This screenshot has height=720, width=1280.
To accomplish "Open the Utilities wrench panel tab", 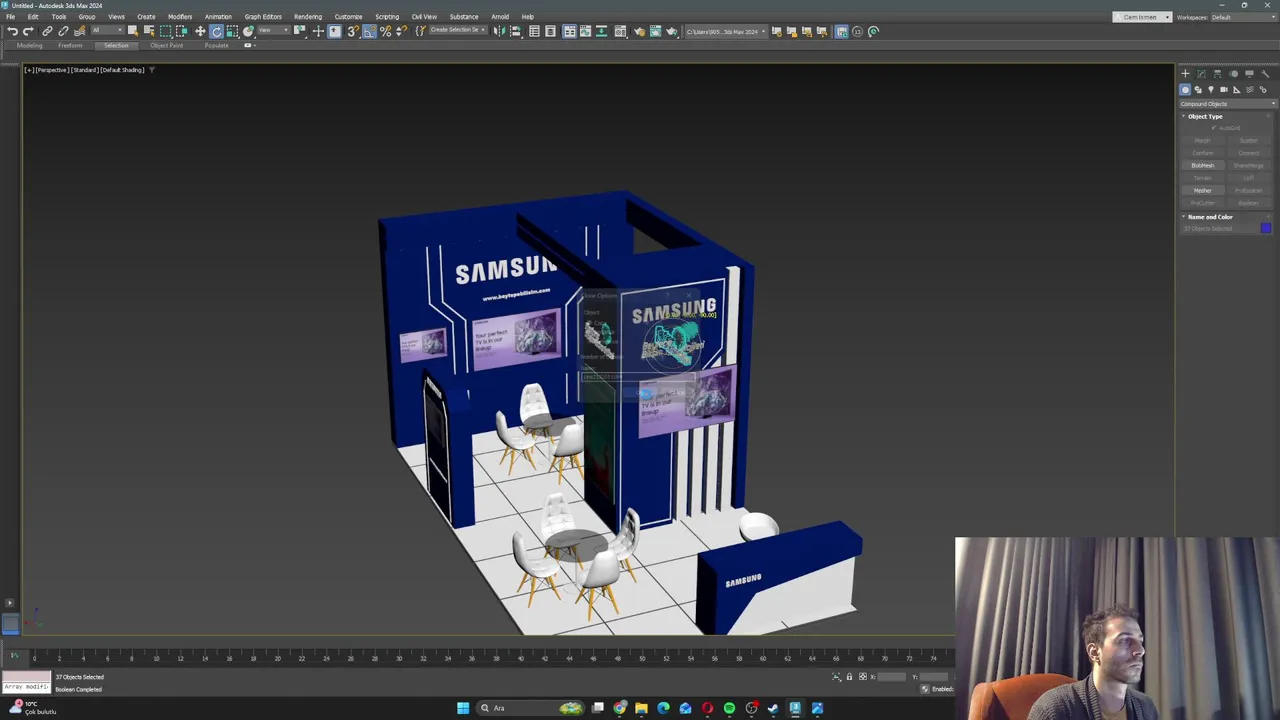I will (x=1265, y=73).
